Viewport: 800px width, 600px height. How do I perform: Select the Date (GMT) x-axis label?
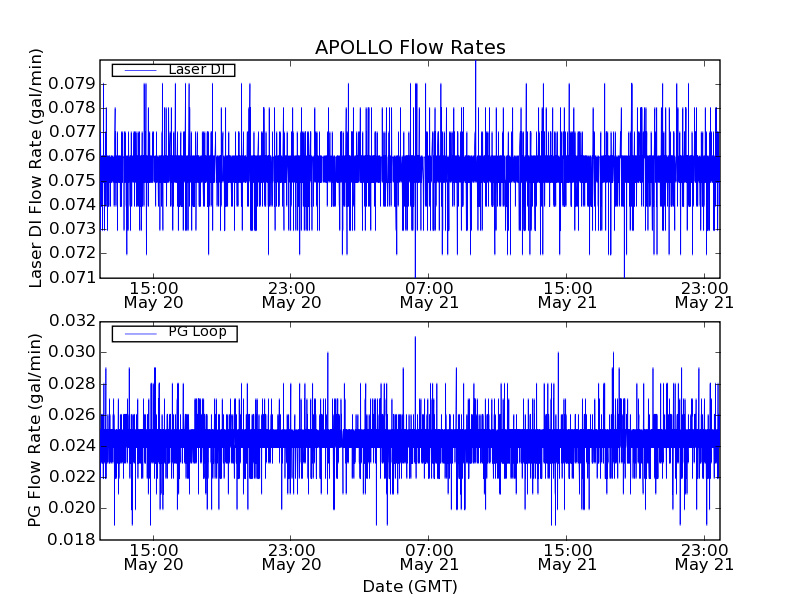pyautogui.click(x=410, y=586)
